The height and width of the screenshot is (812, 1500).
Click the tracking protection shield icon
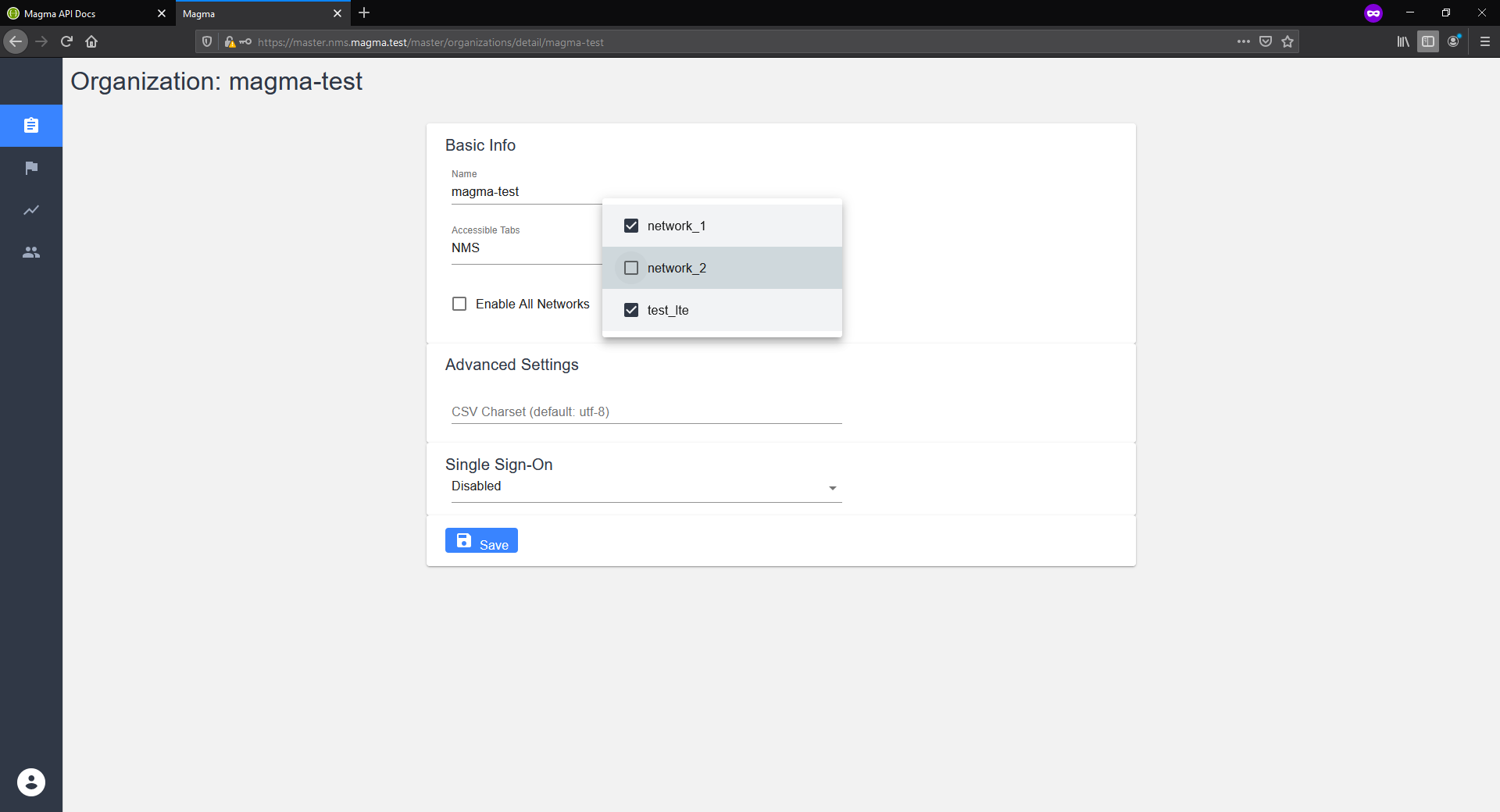point(207,42)
